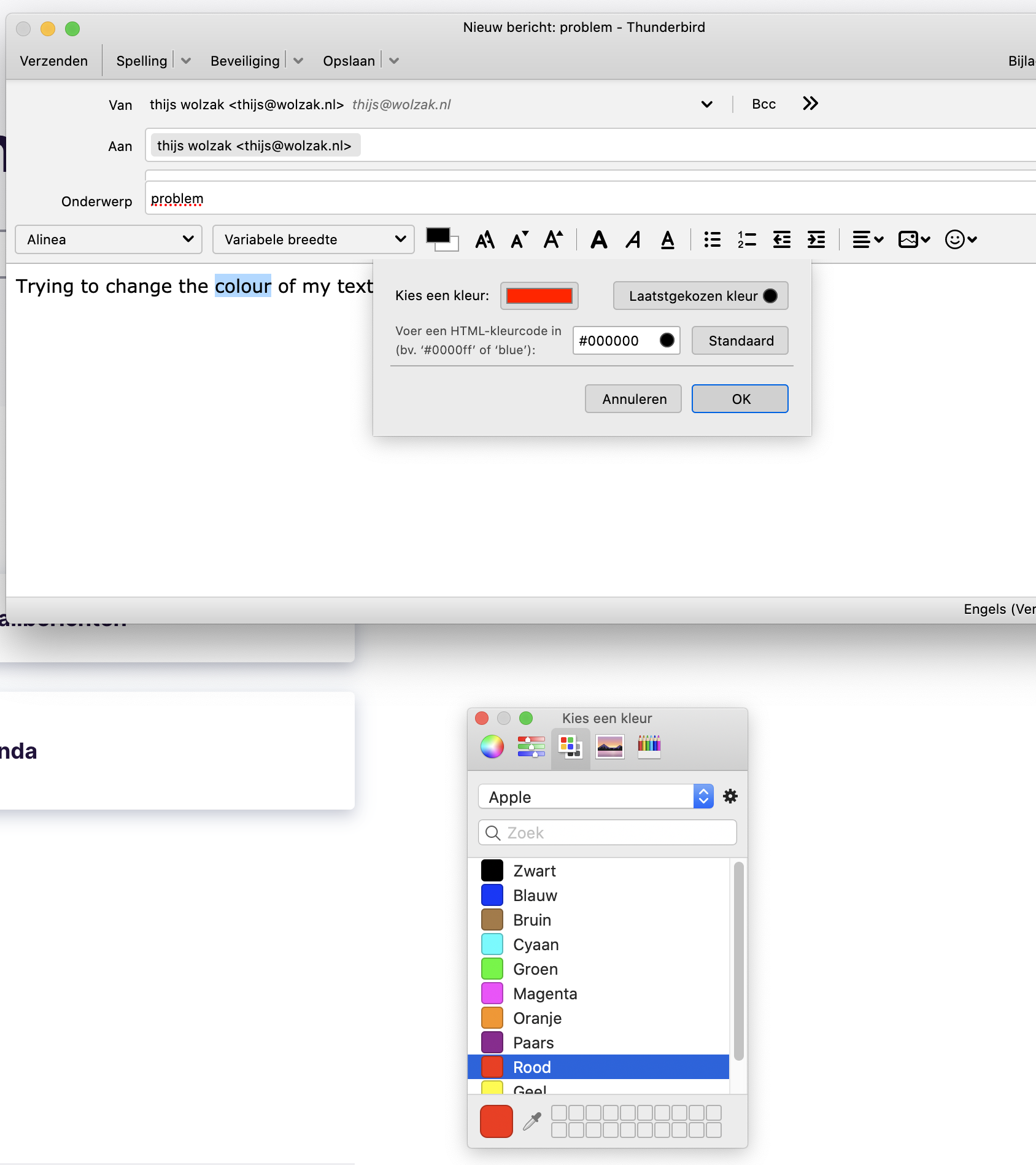Focus the Zoek color search field
This screenshot has width=1036, height=1165.
click(x=608, y=832)
